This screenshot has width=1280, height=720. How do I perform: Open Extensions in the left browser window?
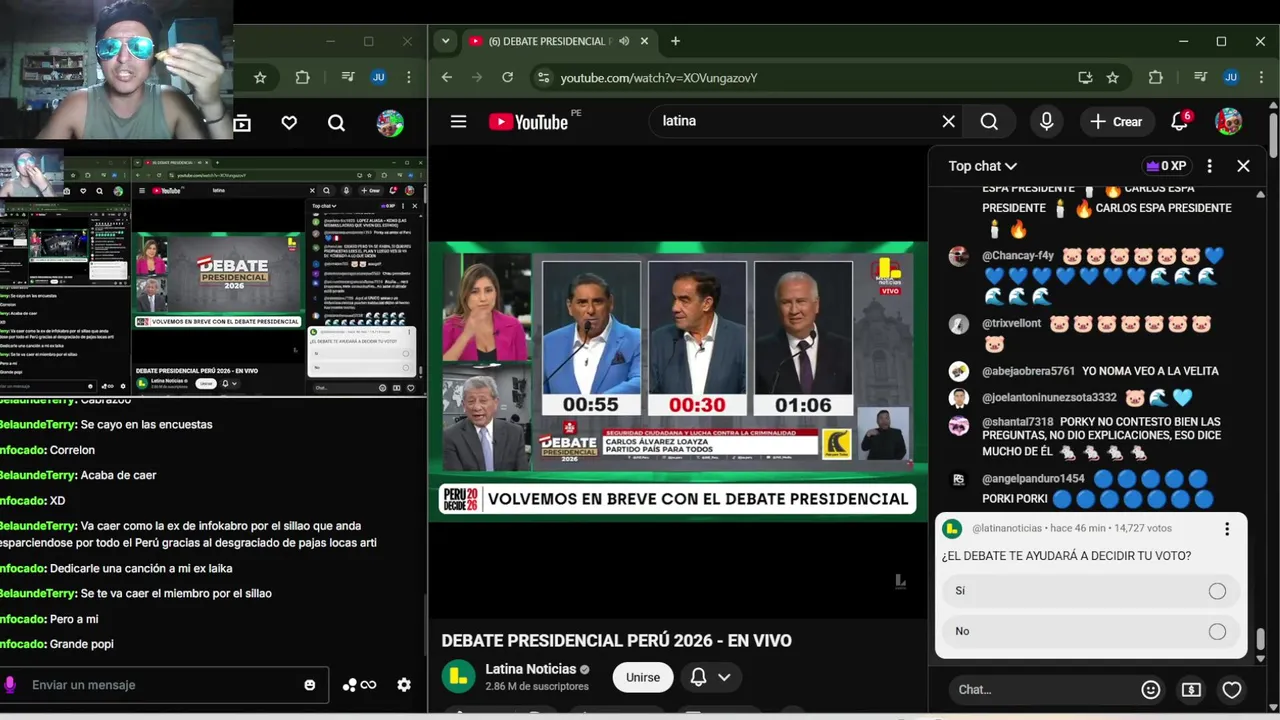point(302,77)
